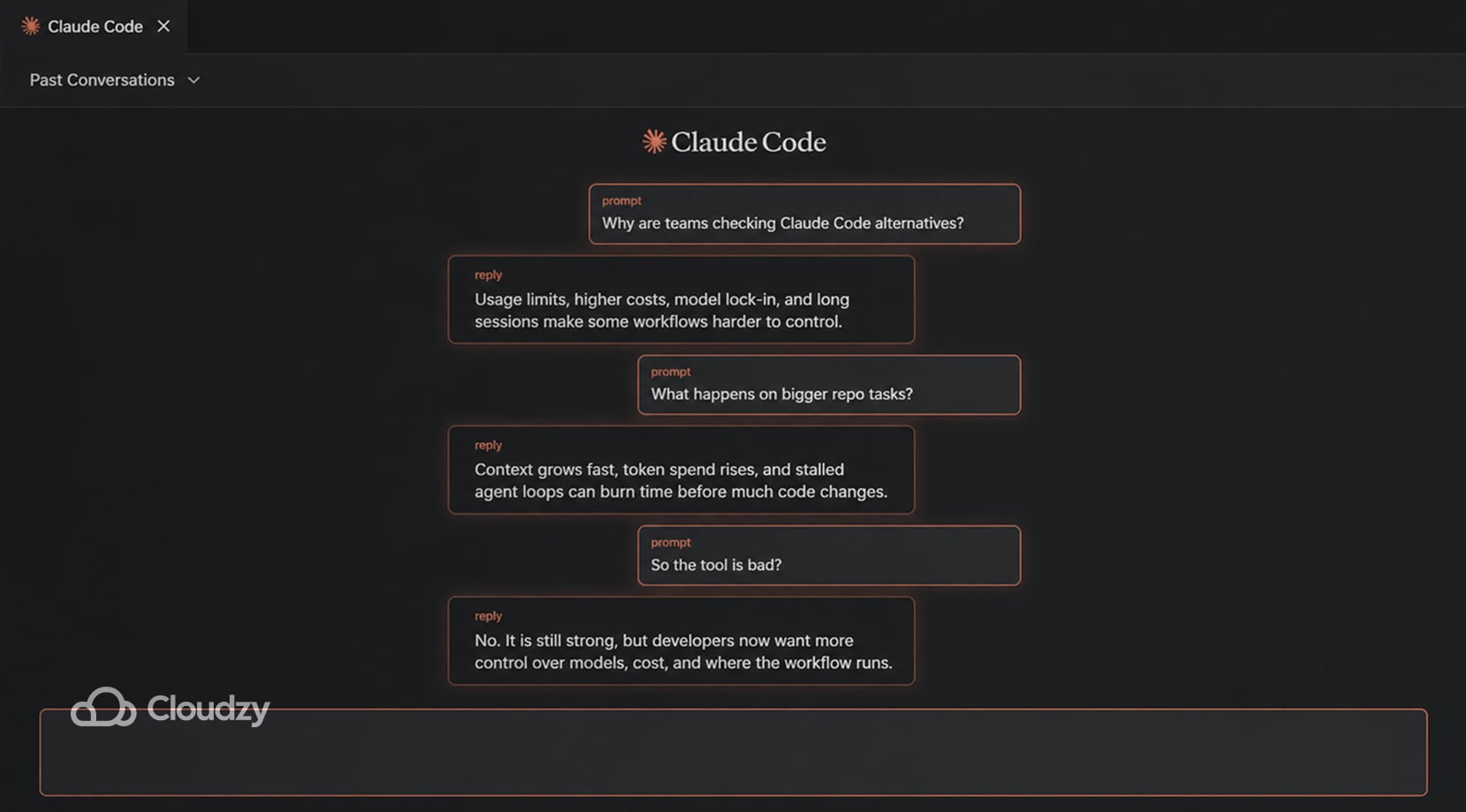Screen dimensions: 1466x812
Task: Click the message input field at the bottom
Action: 733,752
